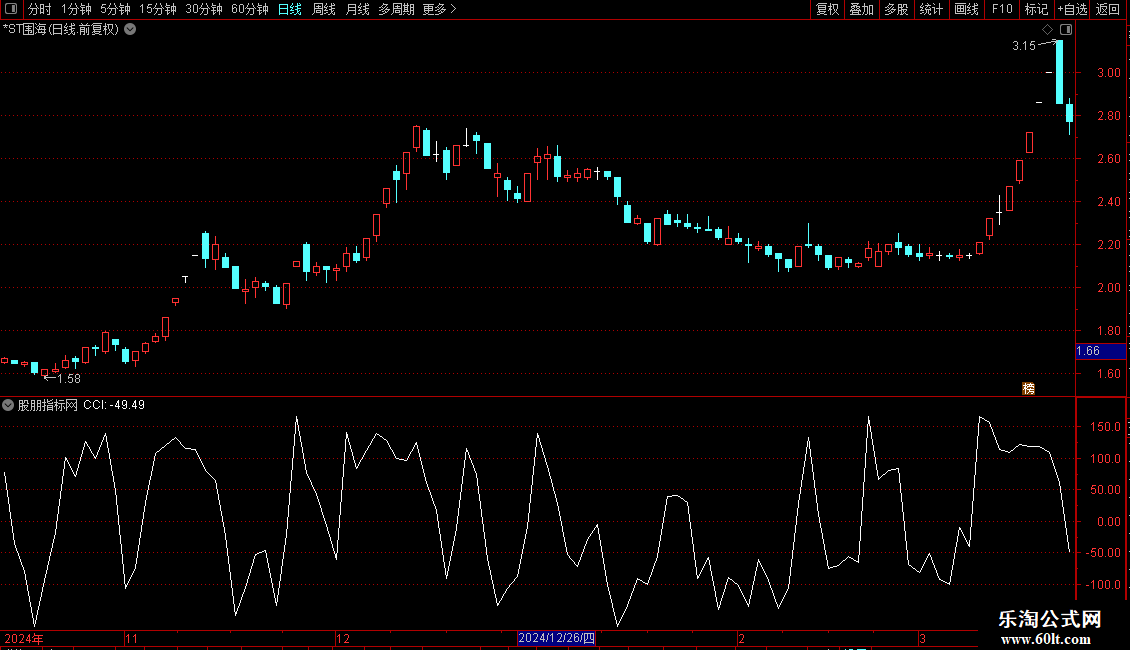Select the 5分钟 period tab
This screenshot has height=650, width=1130.
(115, 9)
